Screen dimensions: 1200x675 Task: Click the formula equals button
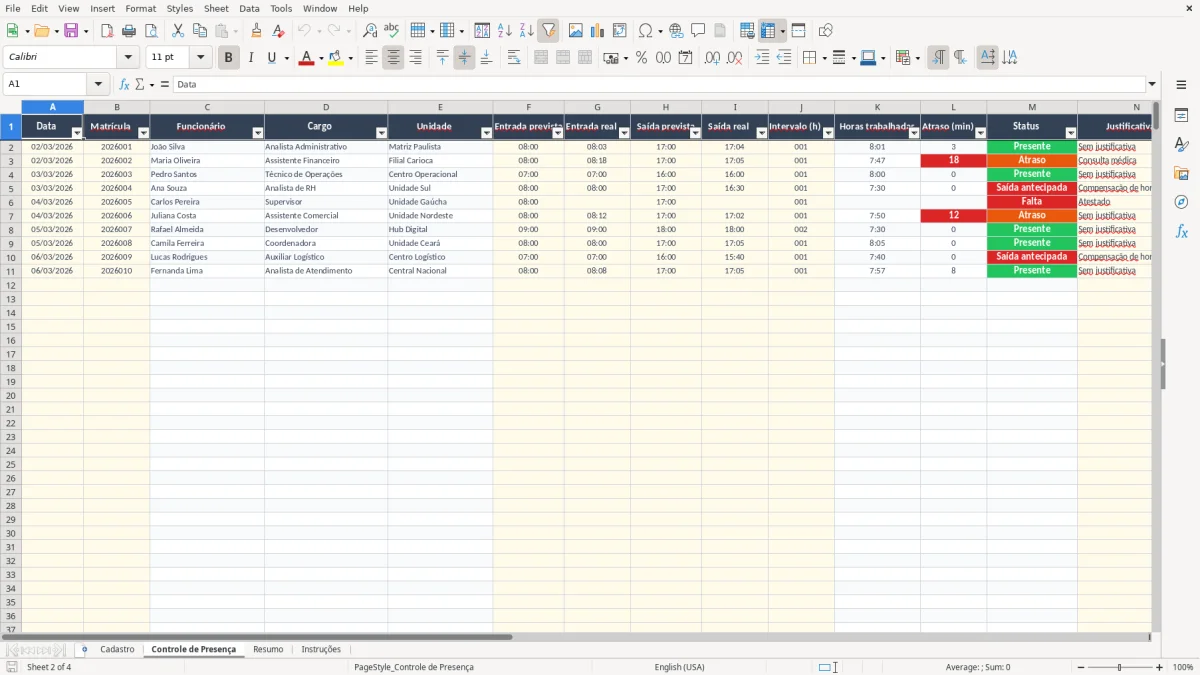coord(165,85)
